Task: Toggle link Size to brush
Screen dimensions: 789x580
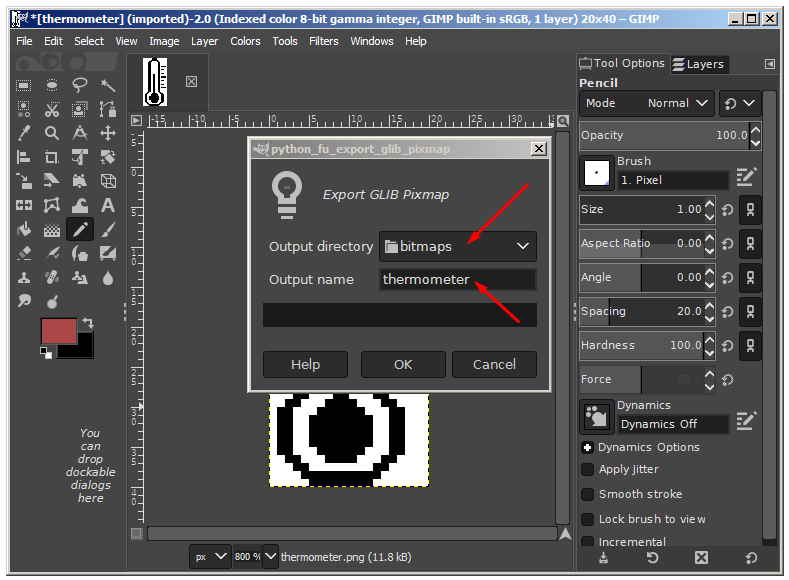Action: tap(750, 210)
